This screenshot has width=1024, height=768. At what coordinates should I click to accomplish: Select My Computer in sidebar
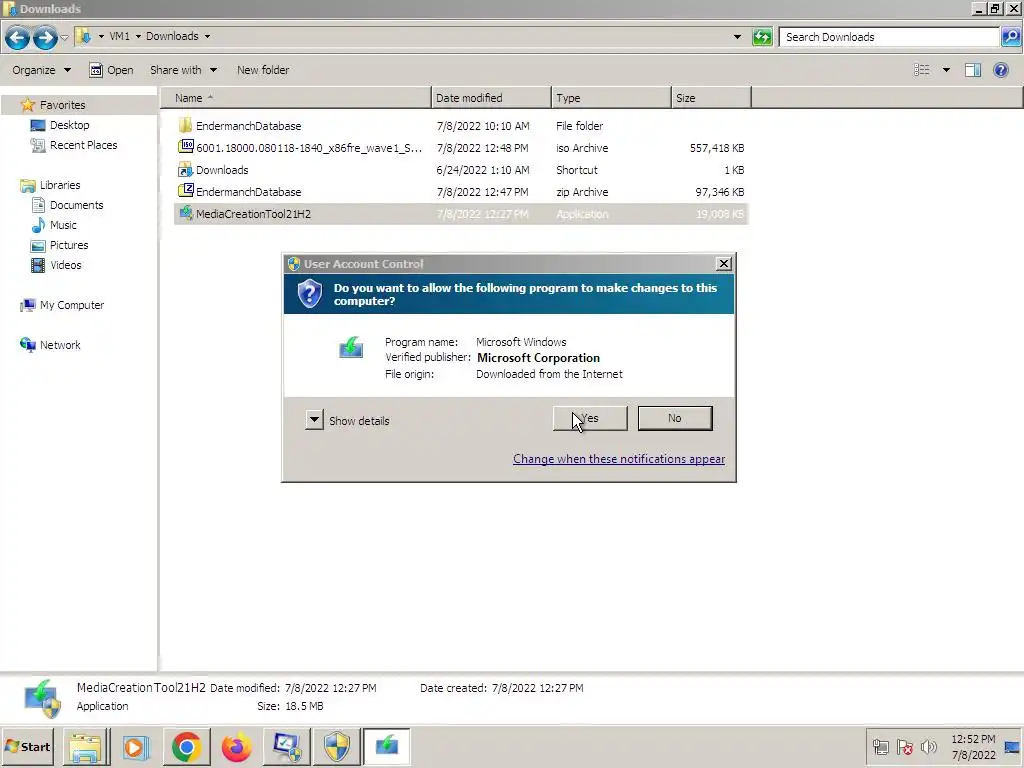point(71,306)
